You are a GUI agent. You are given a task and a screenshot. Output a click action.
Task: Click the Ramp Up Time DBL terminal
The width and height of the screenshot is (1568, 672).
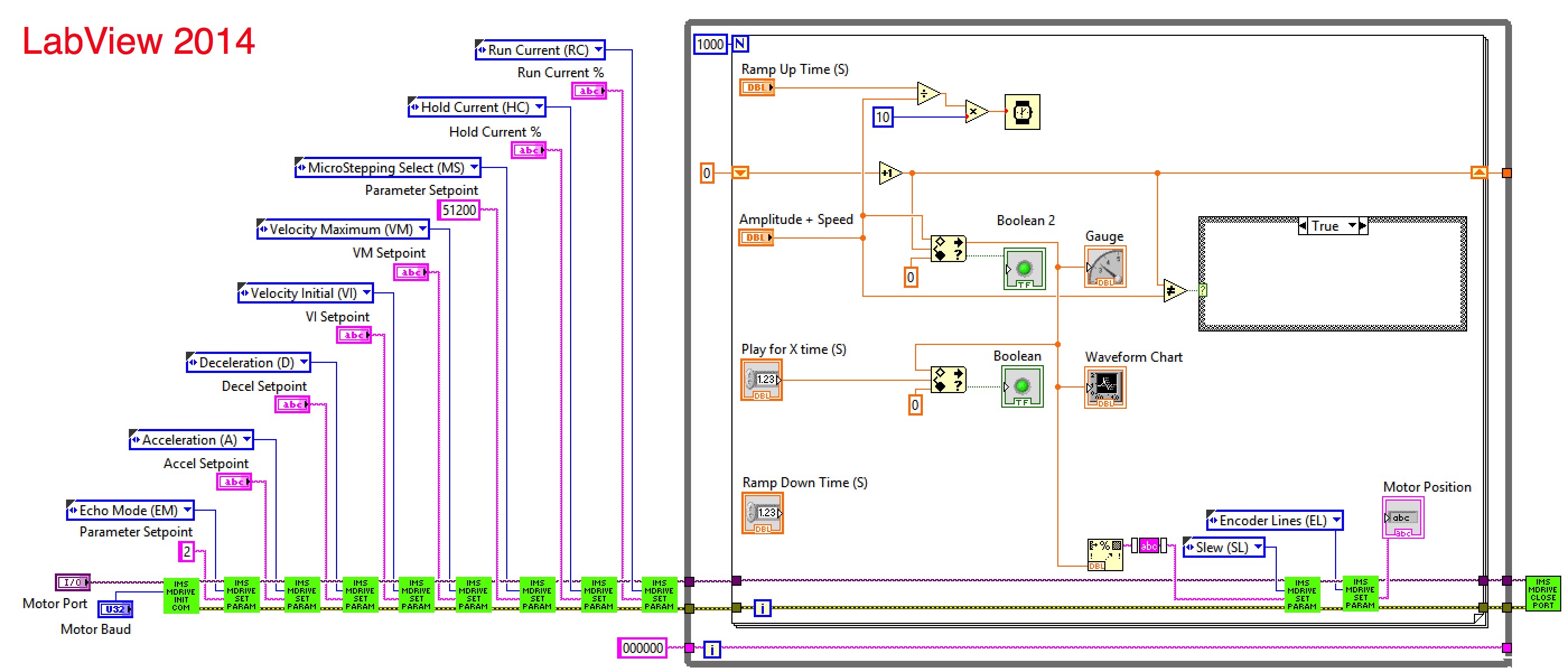(x=757, y=88)
